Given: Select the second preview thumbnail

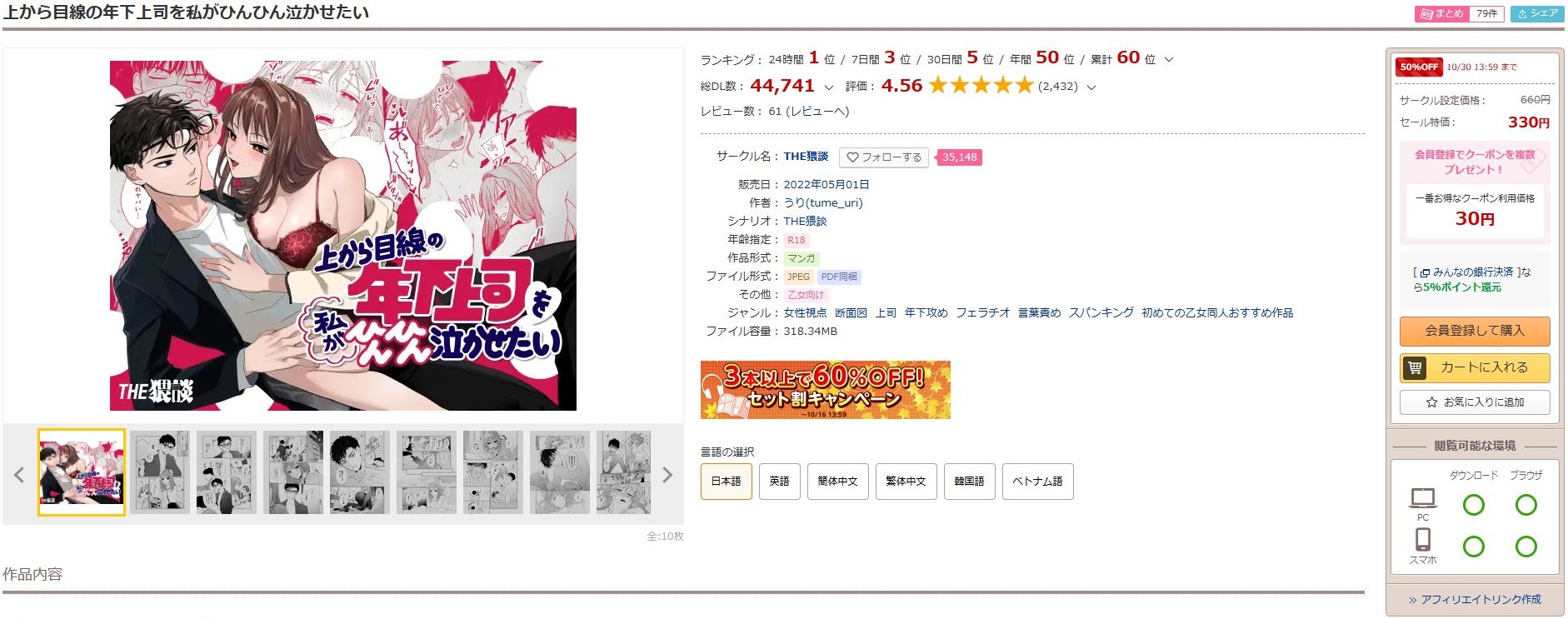Looking at the screenshot, I should (x=160, y=472).
